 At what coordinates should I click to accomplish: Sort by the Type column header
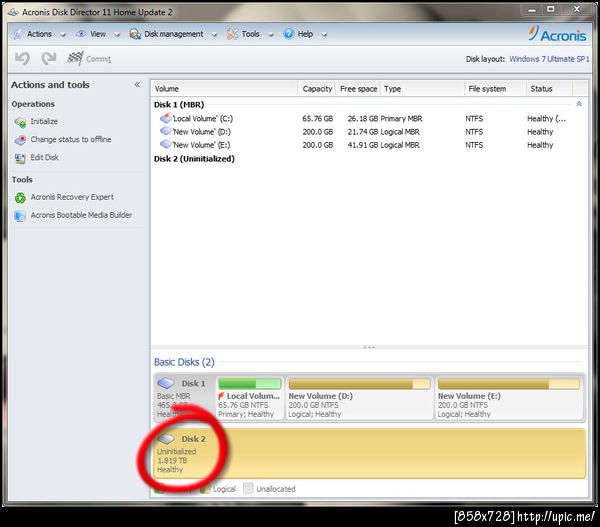click(423, 89)
